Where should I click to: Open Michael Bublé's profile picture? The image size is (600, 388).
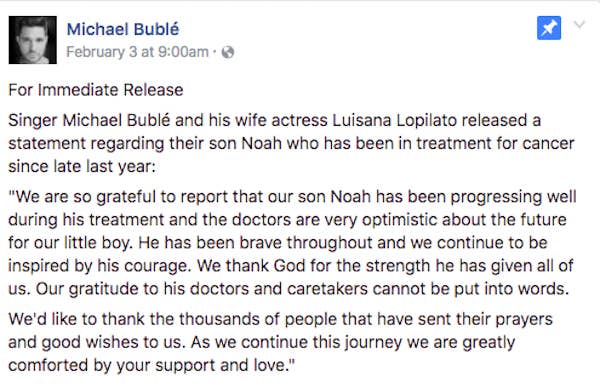tap(33, 40)
